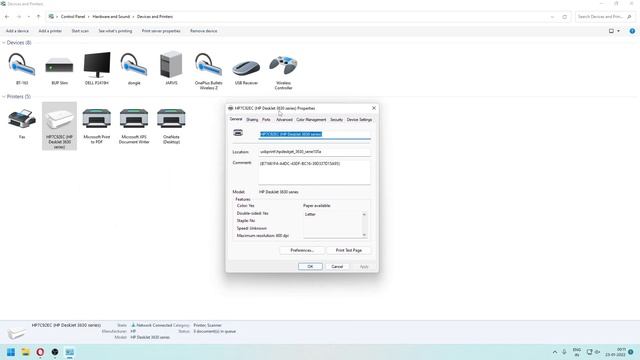Click Remove device in toolbar
This screenshot has height=360, width=640.
click(x=203, y=31)
